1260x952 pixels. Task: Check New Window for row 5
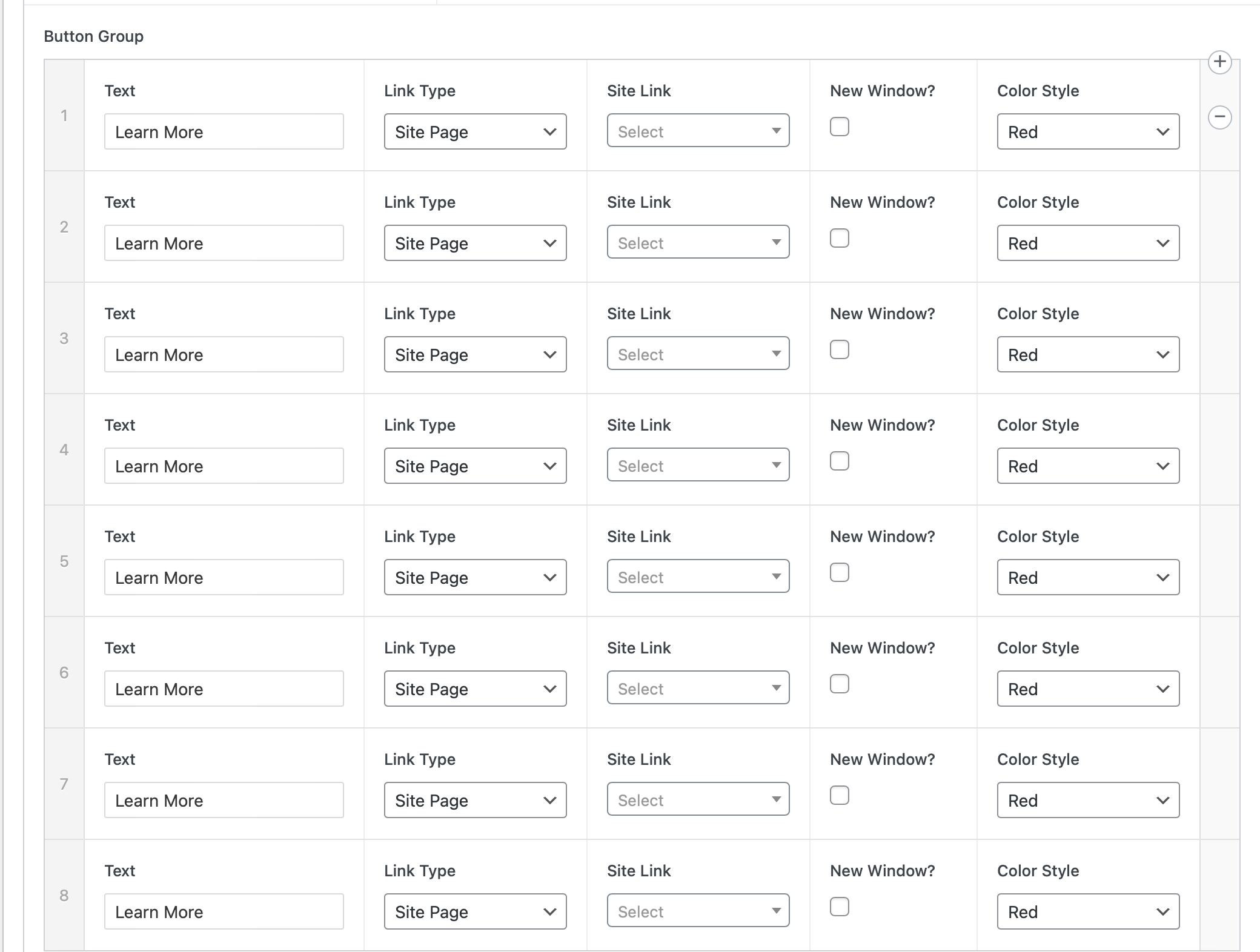click(839, 572)
